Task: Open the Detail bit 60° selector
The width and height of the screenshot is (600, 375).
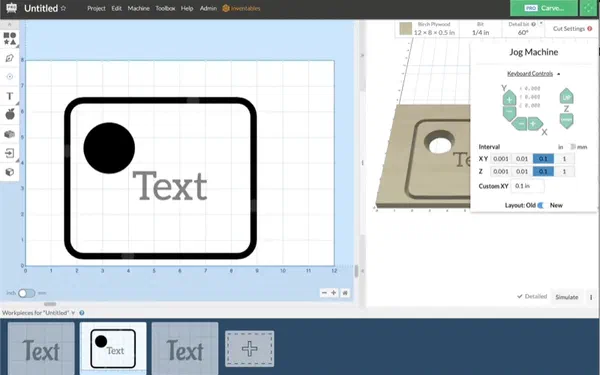Action: tap(523, 29)
